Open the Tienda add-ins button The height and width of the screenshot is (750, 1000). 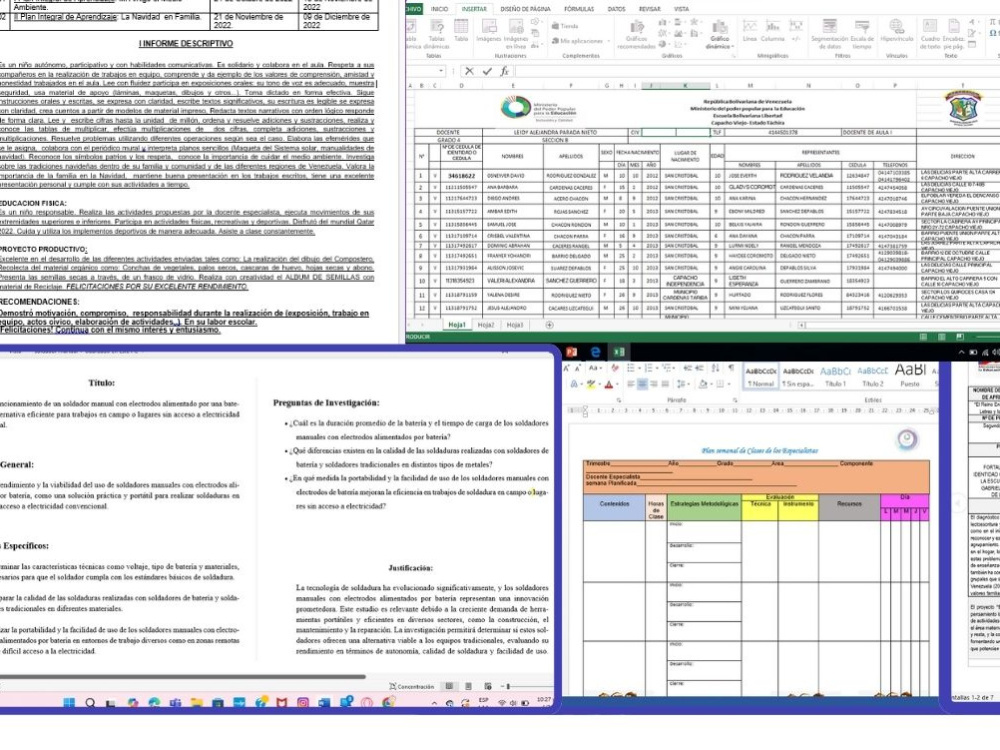click(x=565, y=26)
